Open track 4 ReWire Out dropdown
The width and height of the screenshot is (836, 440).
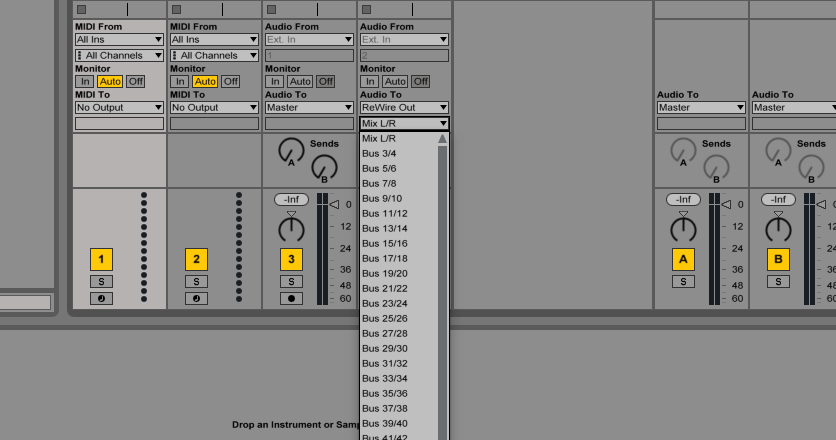click(404, 108)
